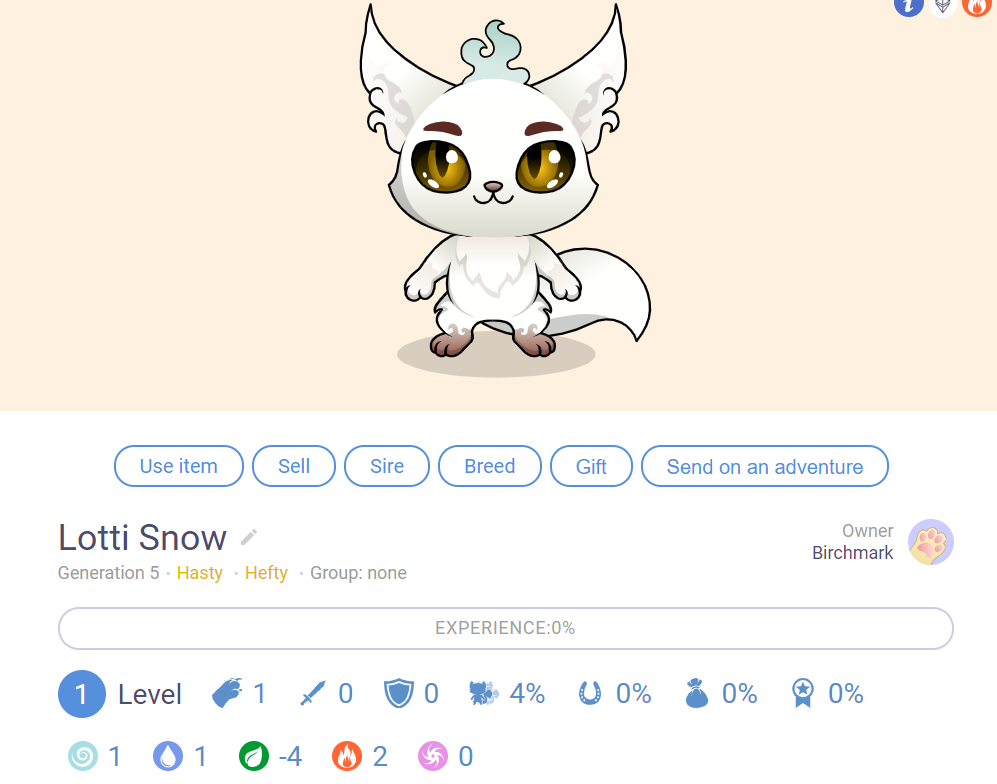Image resolution: width=997 pixels, height=784 pixels.
Task: Open the Use item dialog
Action: pos(179,466)
